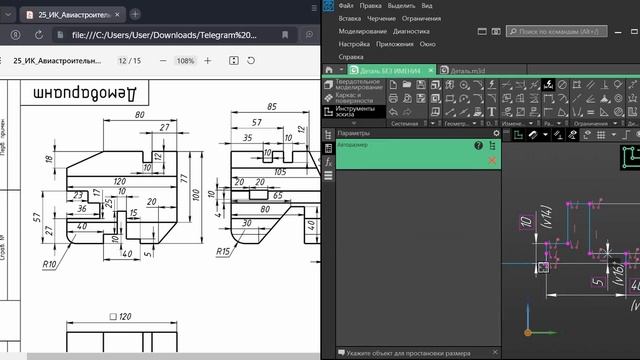Go to KOMPAS home start page icon

[329, 70]
